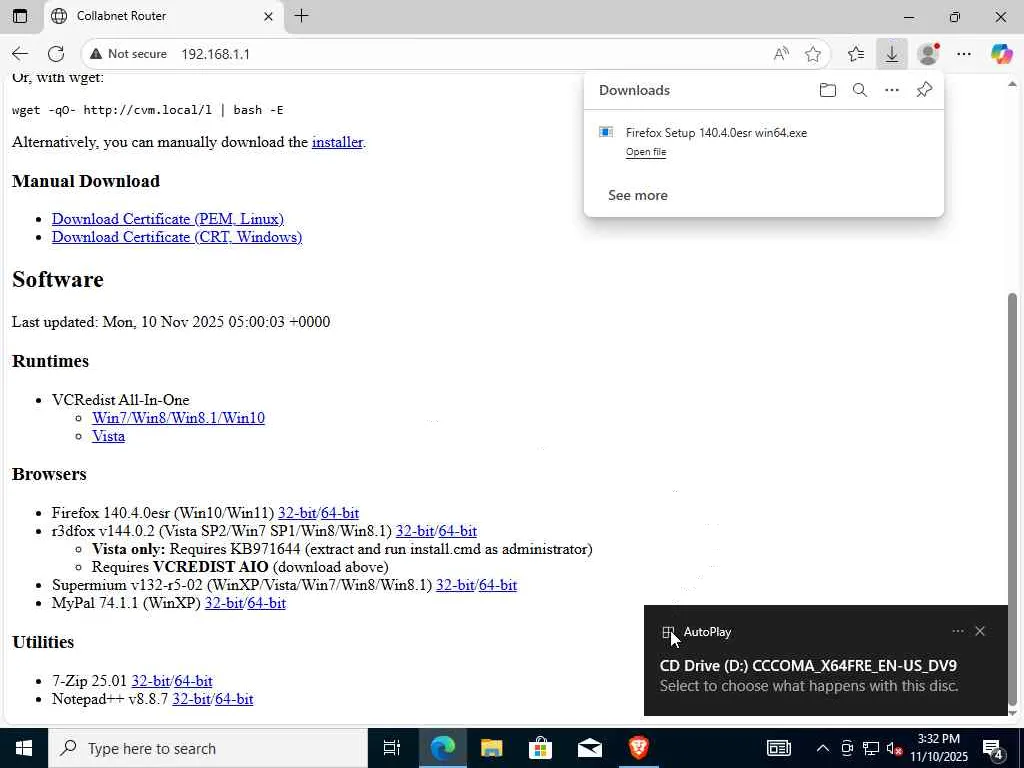The image size is (1024, 768).
Task: Click the Last updated timestamp text
Action: pos(171,322)
